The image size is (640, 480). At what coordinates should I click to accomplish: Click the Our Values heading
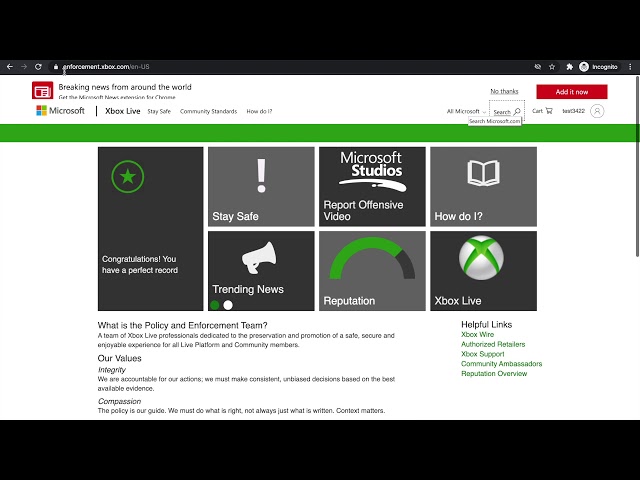[x=119, y=358]
